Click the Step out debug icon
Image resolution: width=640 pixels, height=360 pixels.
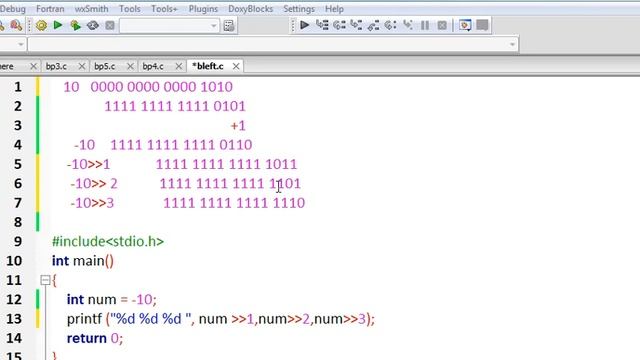pyautogui.click(x=373, y=25)
